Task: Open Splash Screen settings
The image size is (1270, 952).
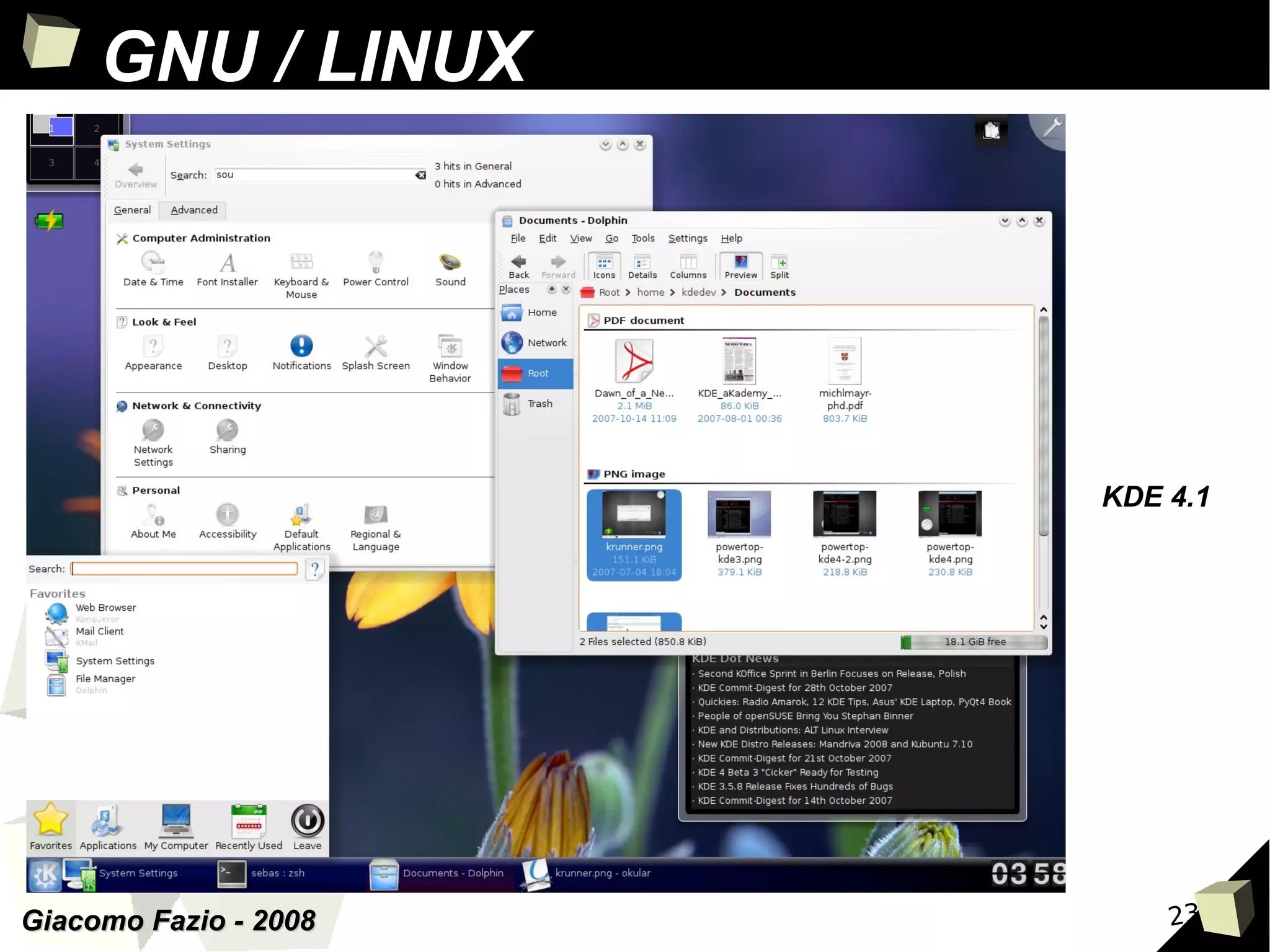Action: [376, 352]
